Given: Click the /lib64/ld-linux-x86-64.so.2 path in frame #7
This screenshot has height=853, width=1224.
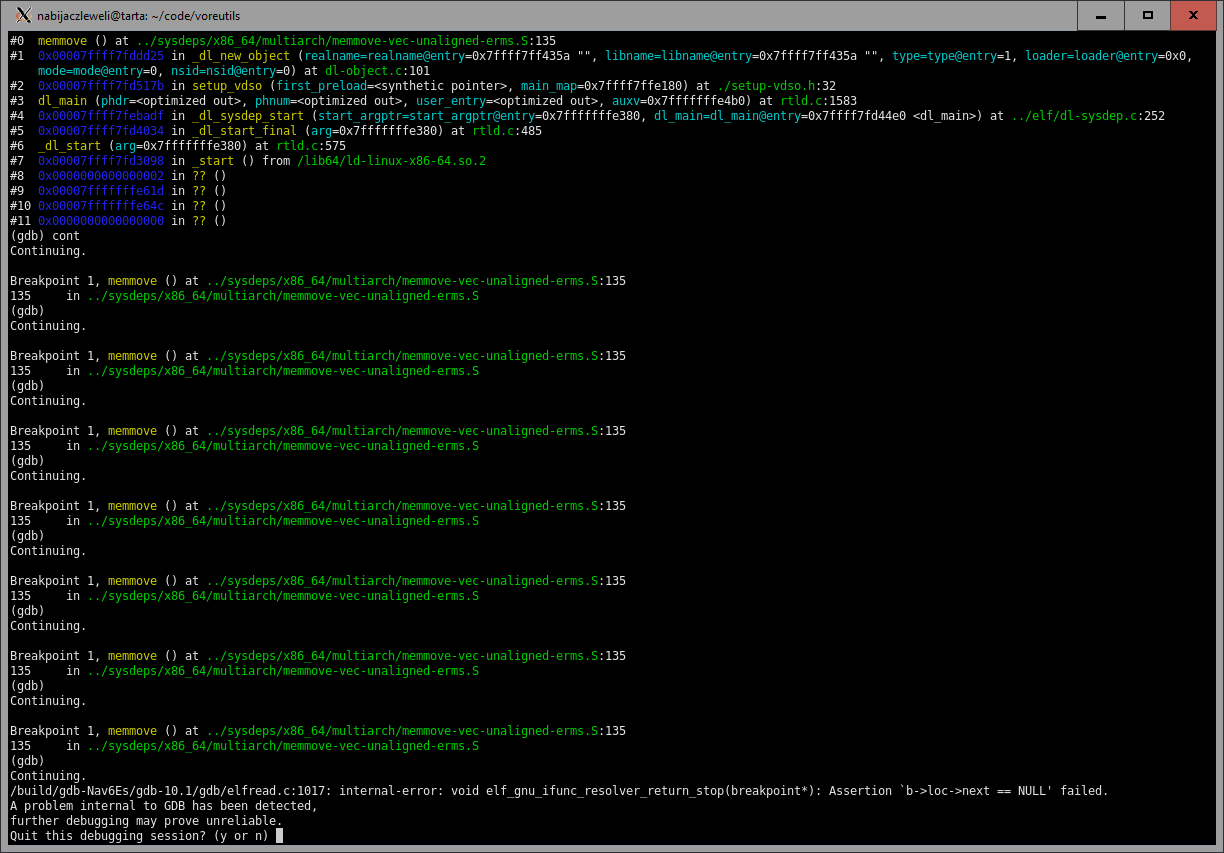Looking at the screenshot, I should pos(391,161).
